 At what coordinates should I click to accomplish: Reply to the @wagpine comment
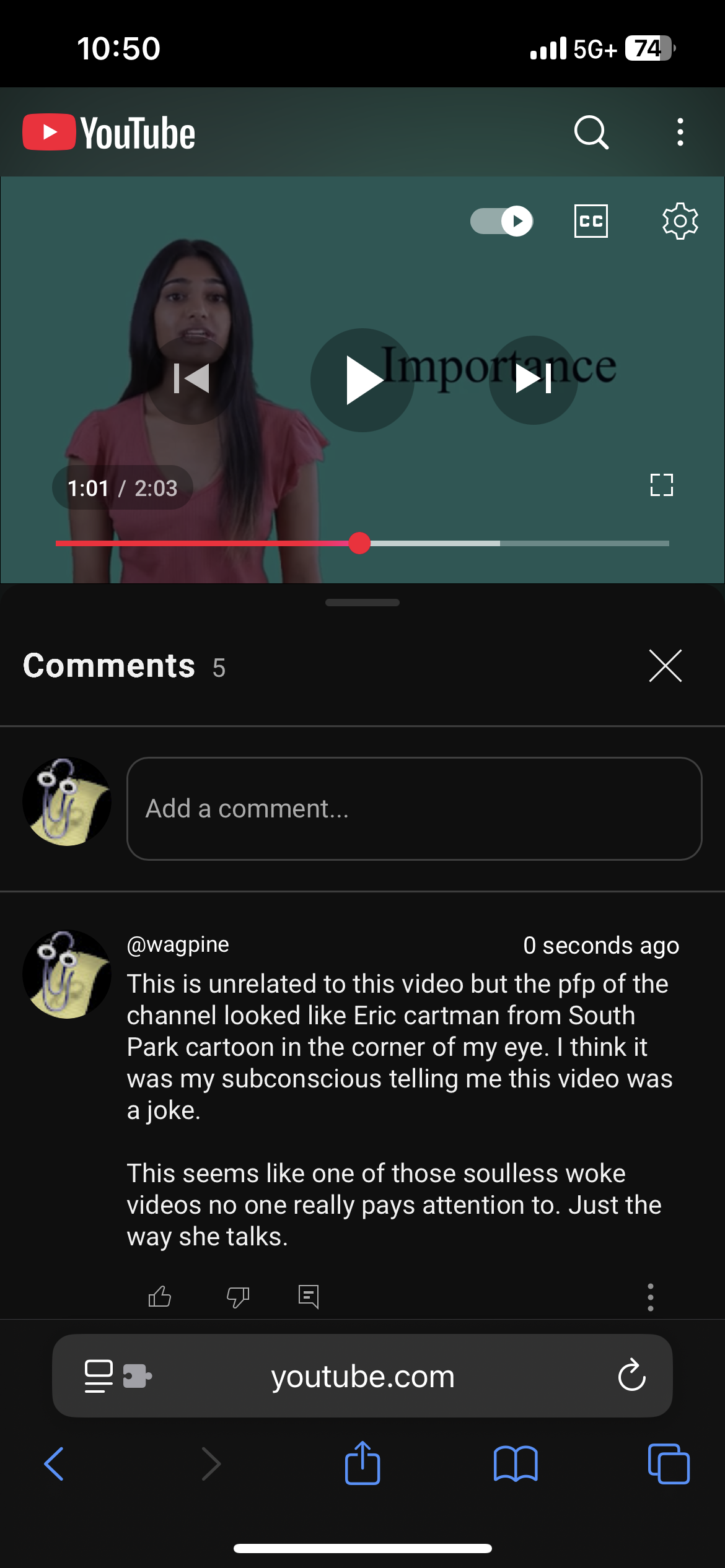(309, 1296)
